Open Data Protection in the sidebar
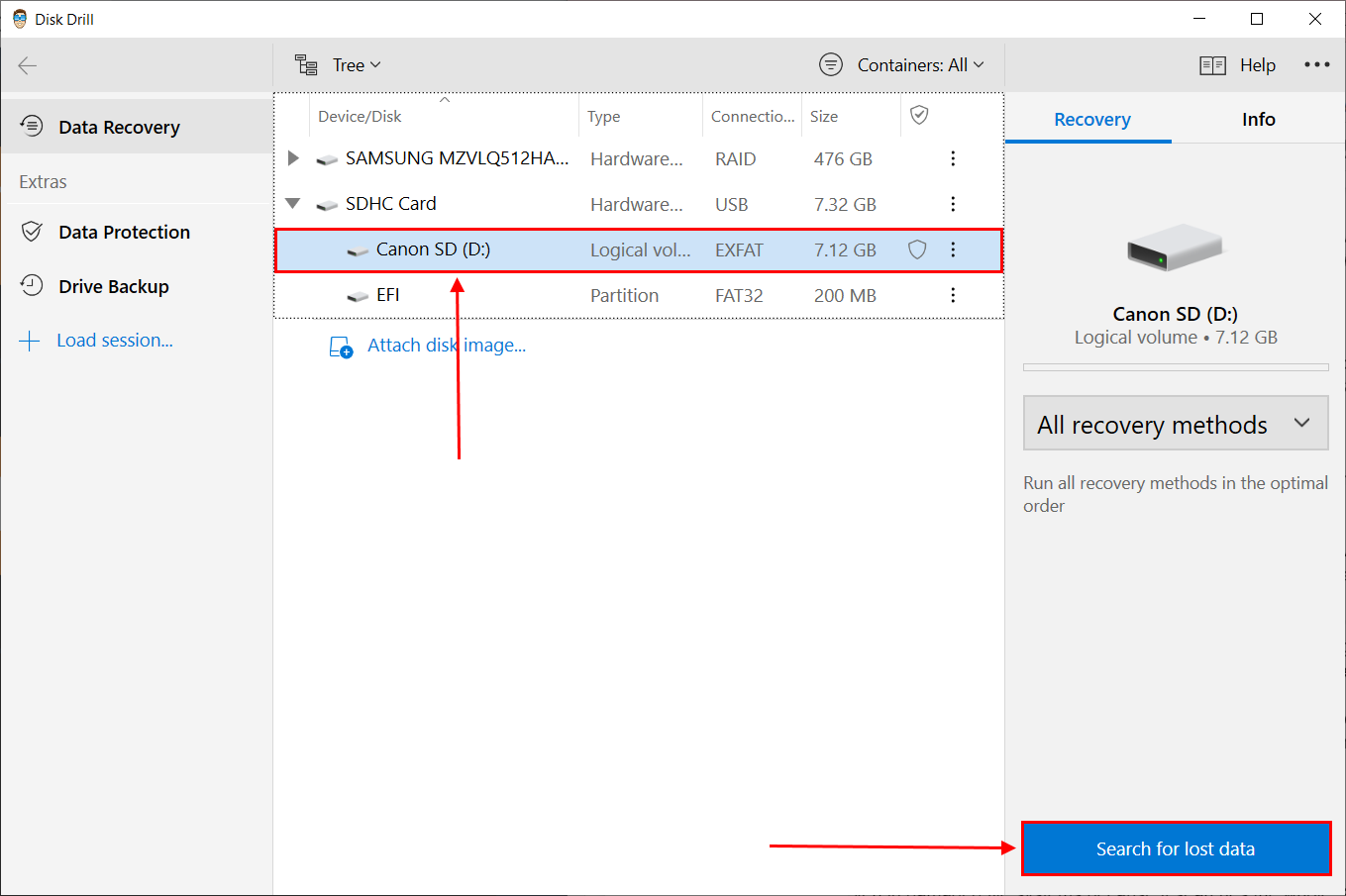This screenshot has width=1346, height=896. (137, 232)
